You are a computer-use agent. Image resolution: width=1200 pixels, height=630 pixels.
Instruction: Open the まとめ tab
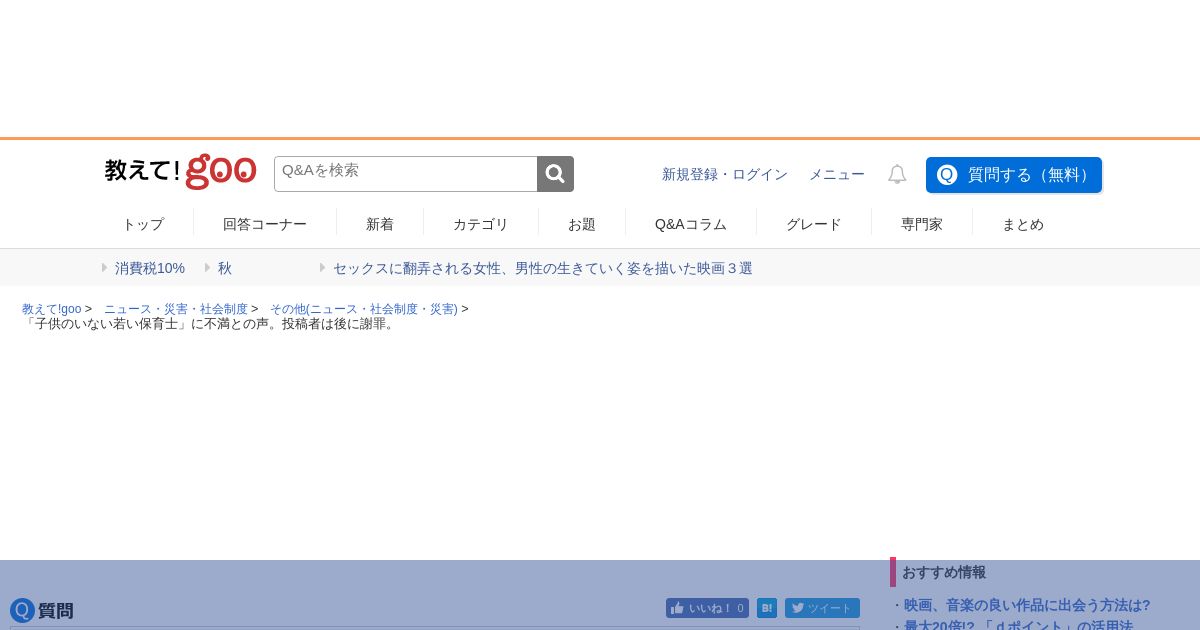(x=1023, y=224)
